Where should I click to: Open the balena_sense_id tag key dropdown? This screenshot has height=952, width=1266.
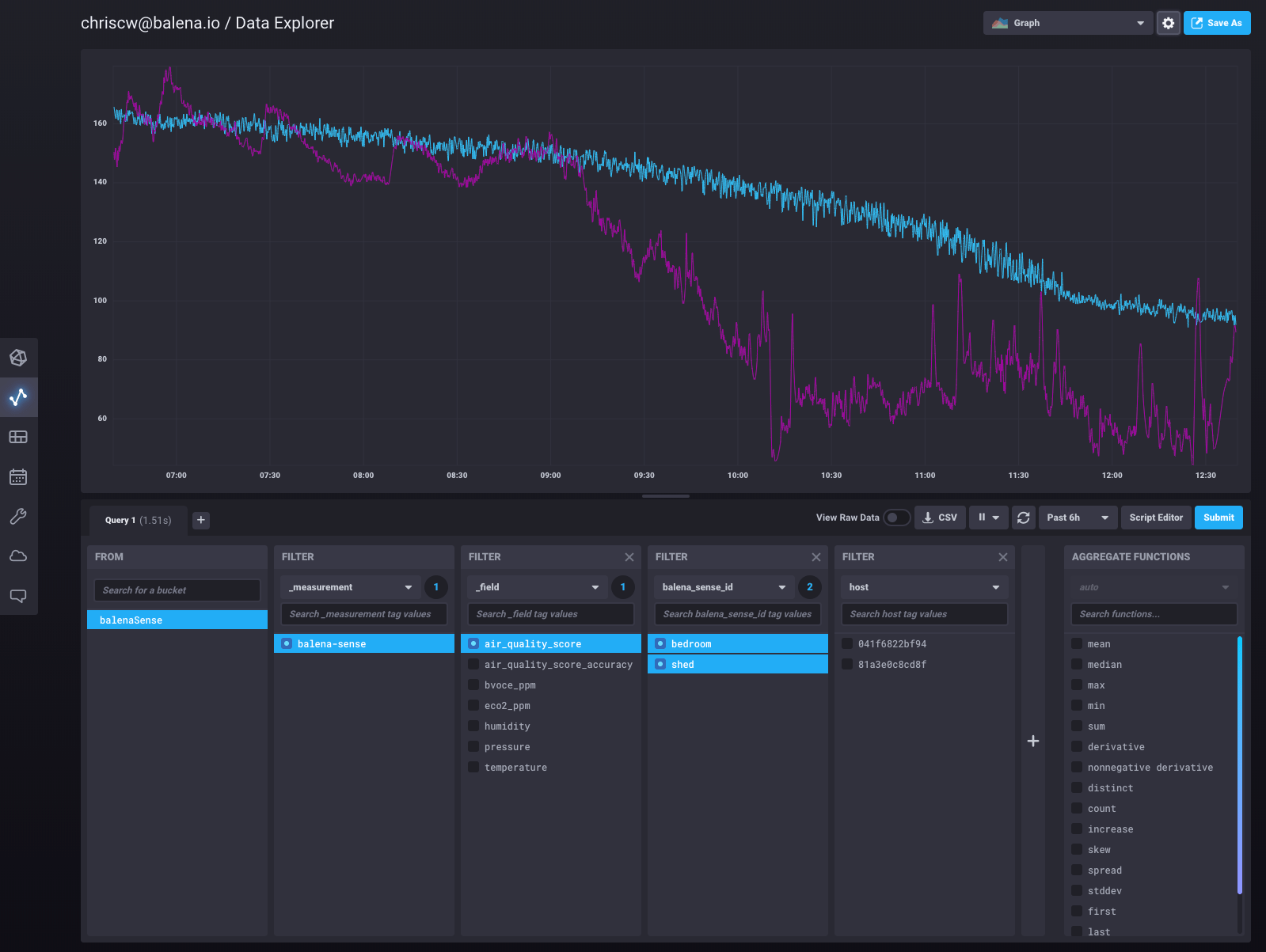coord(724,587)
